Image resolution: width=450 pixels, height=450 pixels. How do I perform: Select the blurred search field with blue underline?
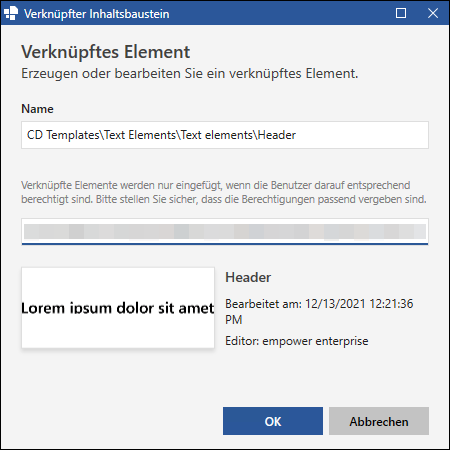[x=225, y=232]
